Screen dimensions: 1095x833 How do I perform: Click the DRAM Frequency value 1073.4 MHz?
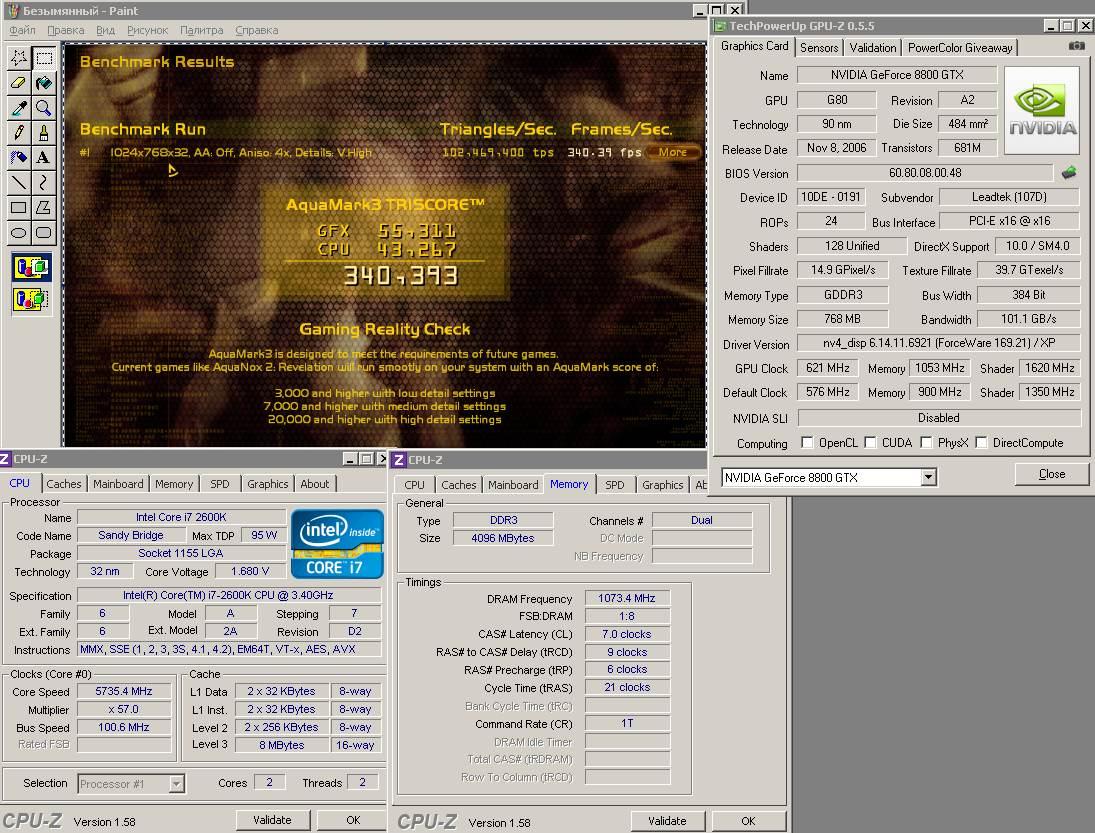[626, 598]
